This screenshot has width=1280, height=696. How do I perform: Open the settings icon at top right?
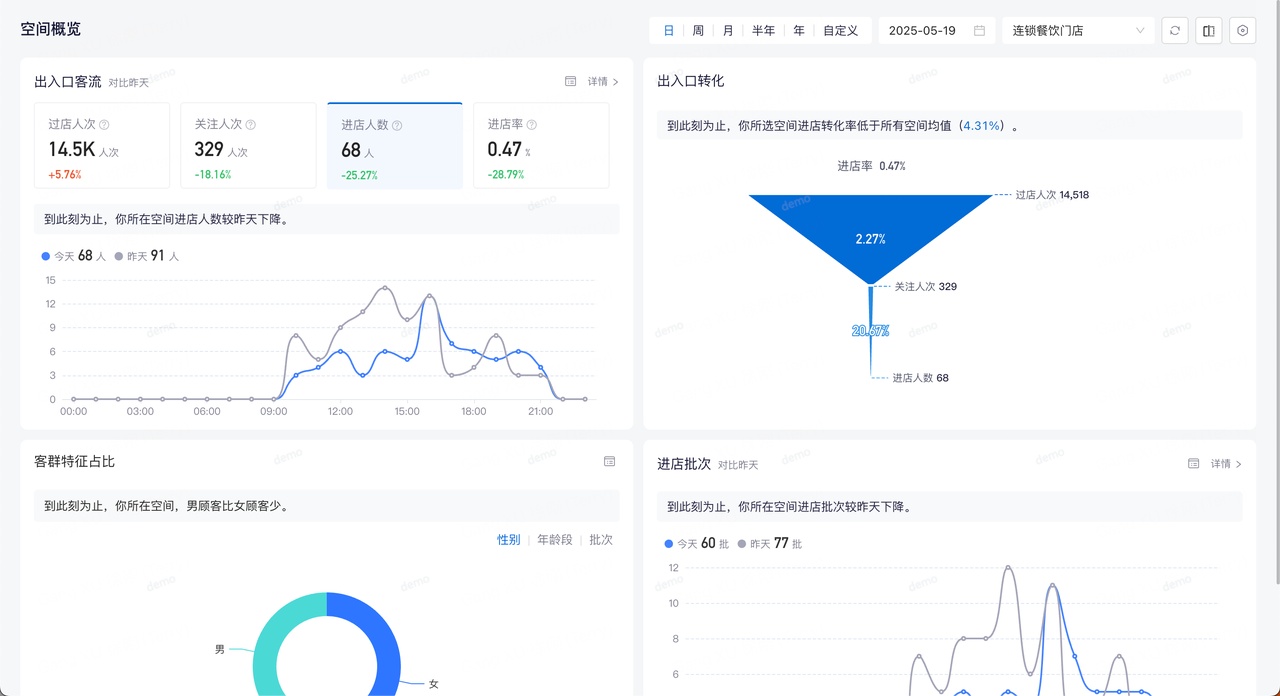pos(1243,31)
